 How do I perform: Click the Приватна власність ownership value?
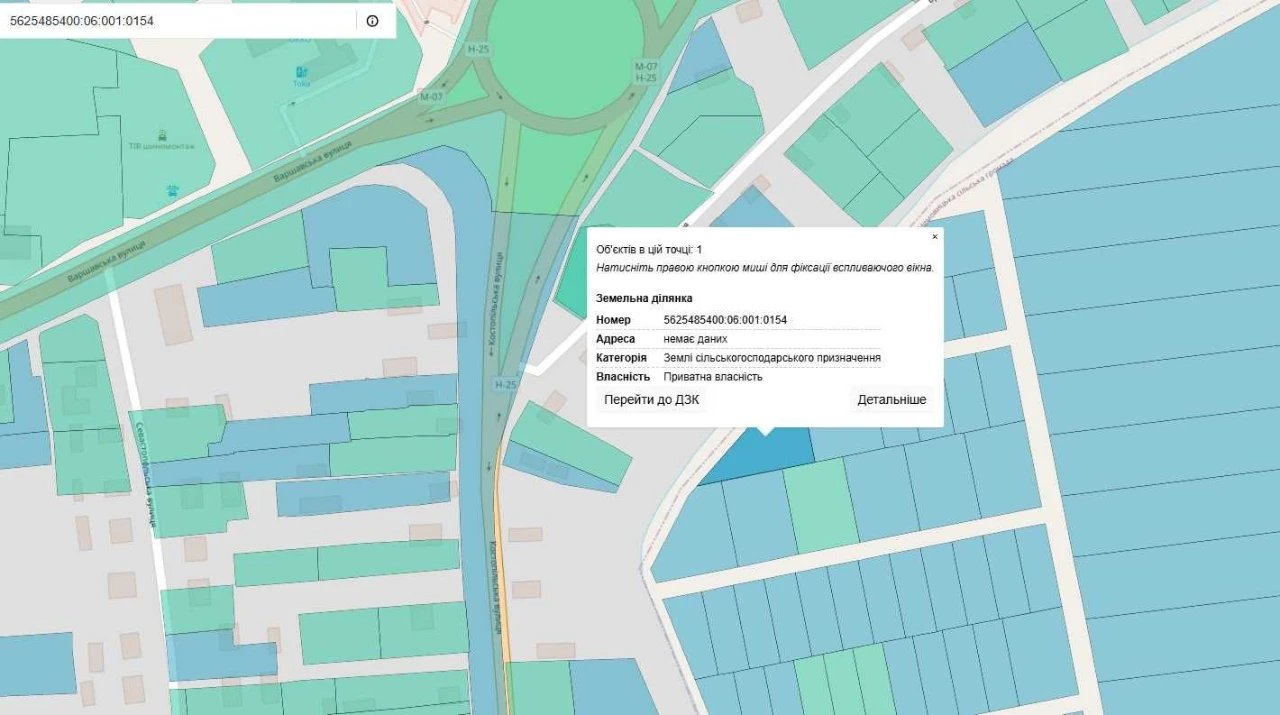(x=713, y=377)
